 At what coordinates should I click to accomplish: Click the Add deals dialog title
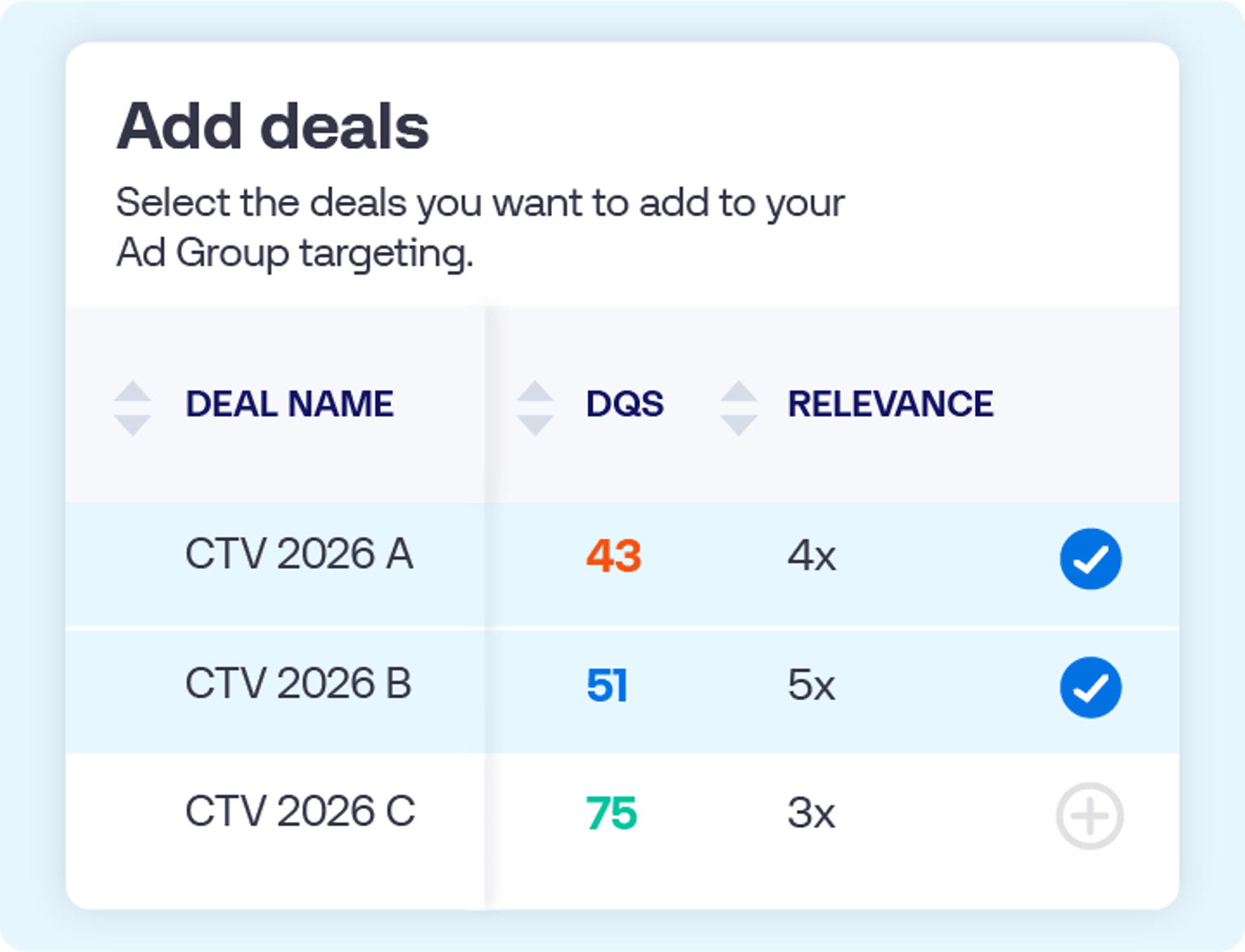(x=273, y=124)
